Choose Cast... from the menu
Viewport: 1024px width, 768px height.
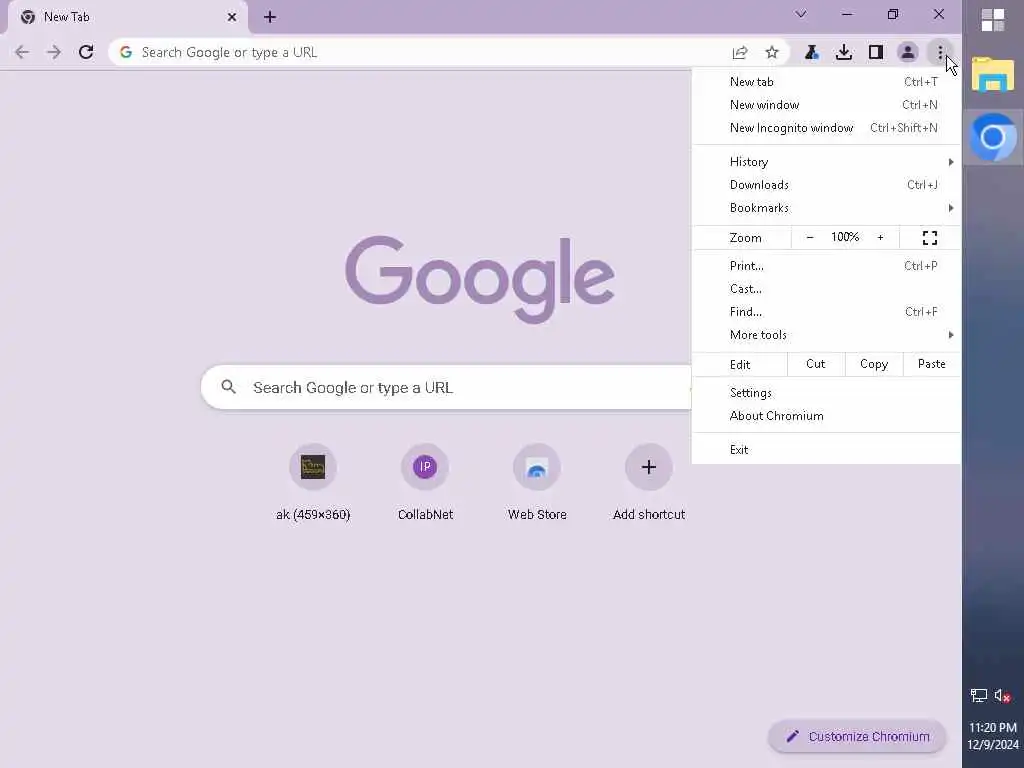pyautogui.click(x=826, y=289)
